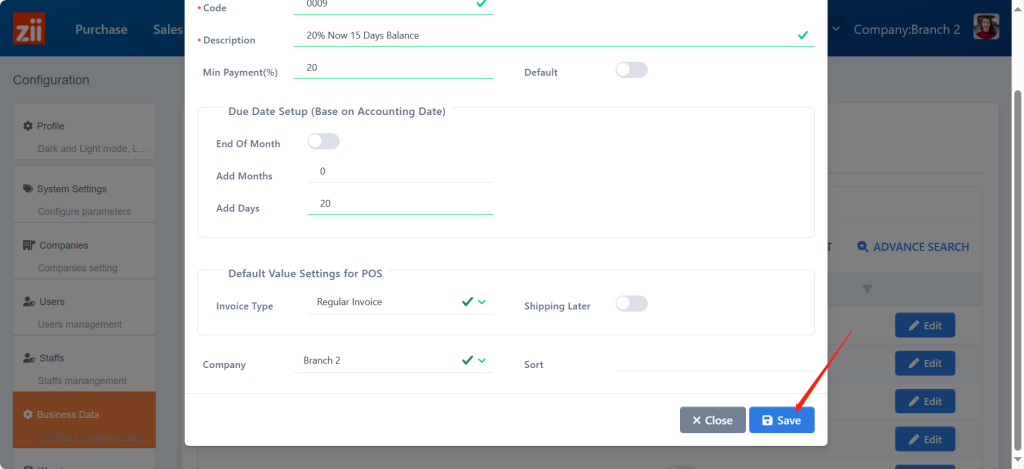The image size is (1024, 469).
Task: Click the Add Days input field
Action: tap(400, 203)
